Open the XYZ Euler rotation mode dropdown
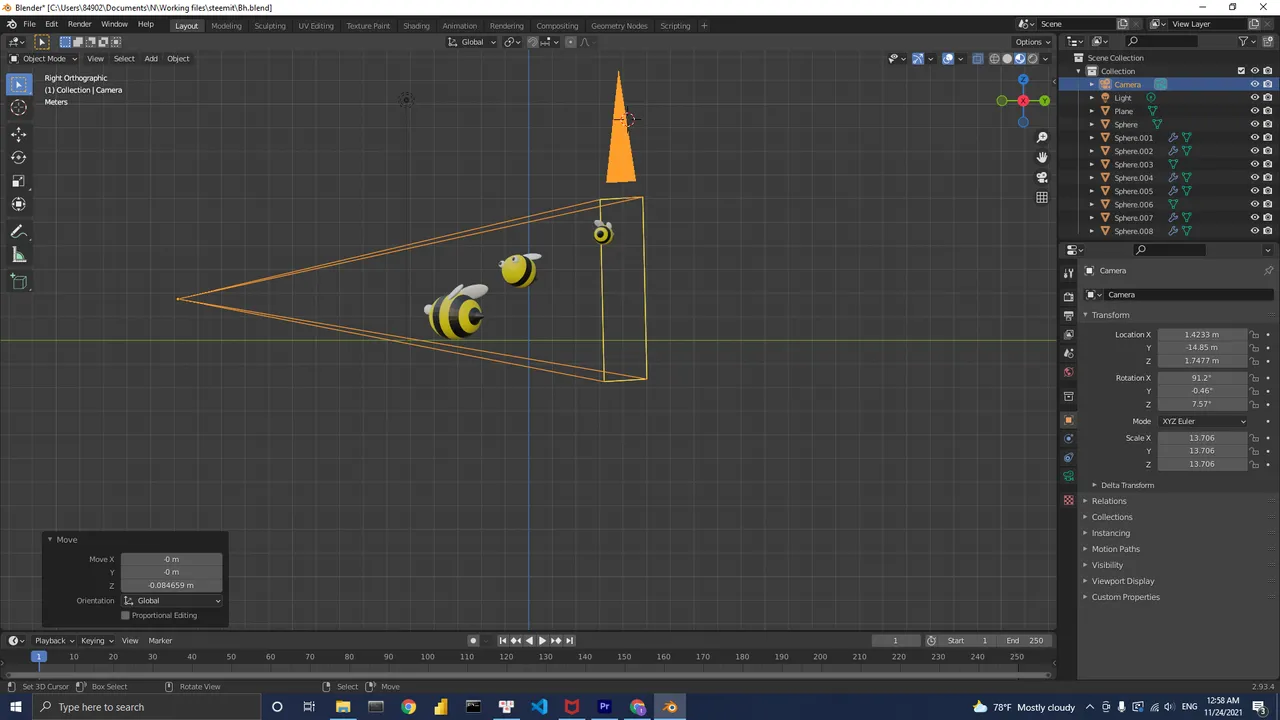This screenshot has width=1280, height=720. [x=1203, y=421]
